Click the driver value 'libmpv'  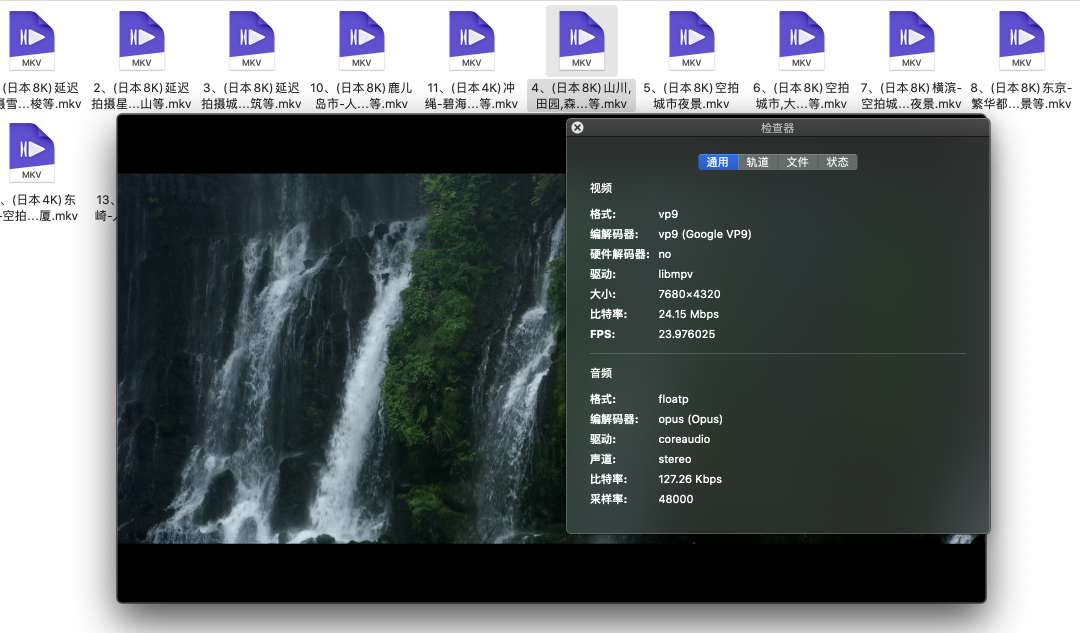click(676, 274)
